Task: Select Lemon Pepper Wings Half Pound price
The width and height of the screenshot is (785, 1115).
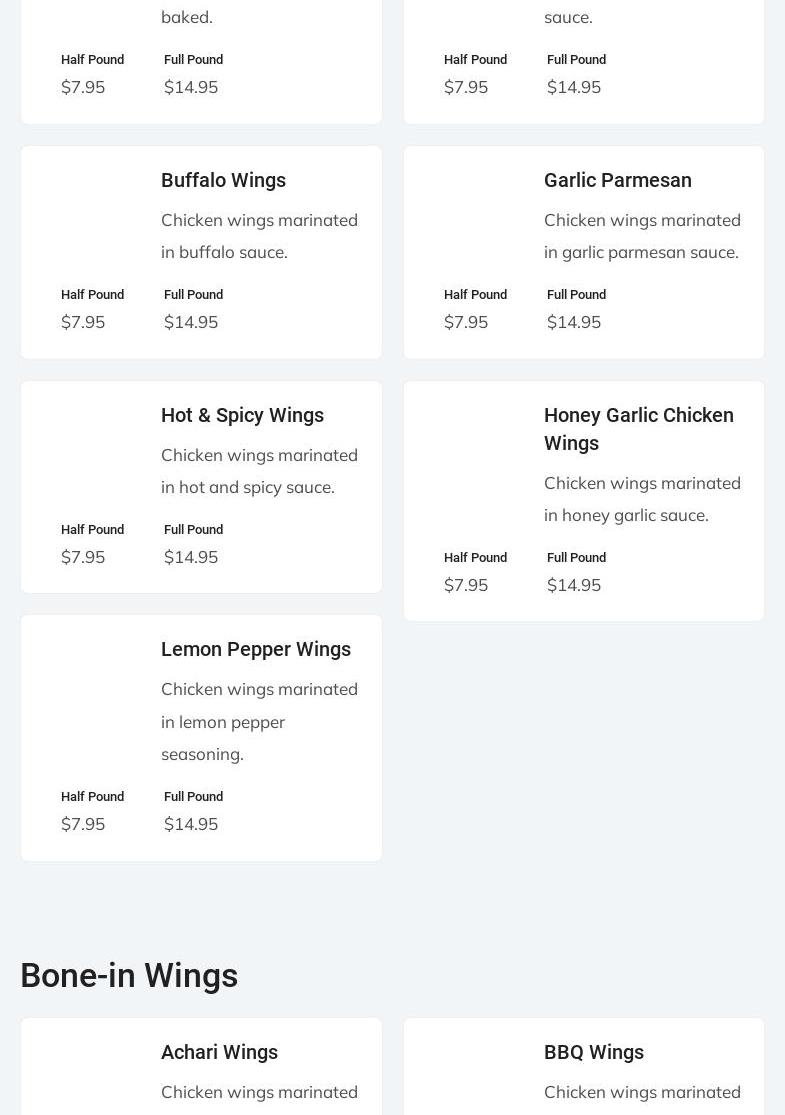Action: pos(83,823)
